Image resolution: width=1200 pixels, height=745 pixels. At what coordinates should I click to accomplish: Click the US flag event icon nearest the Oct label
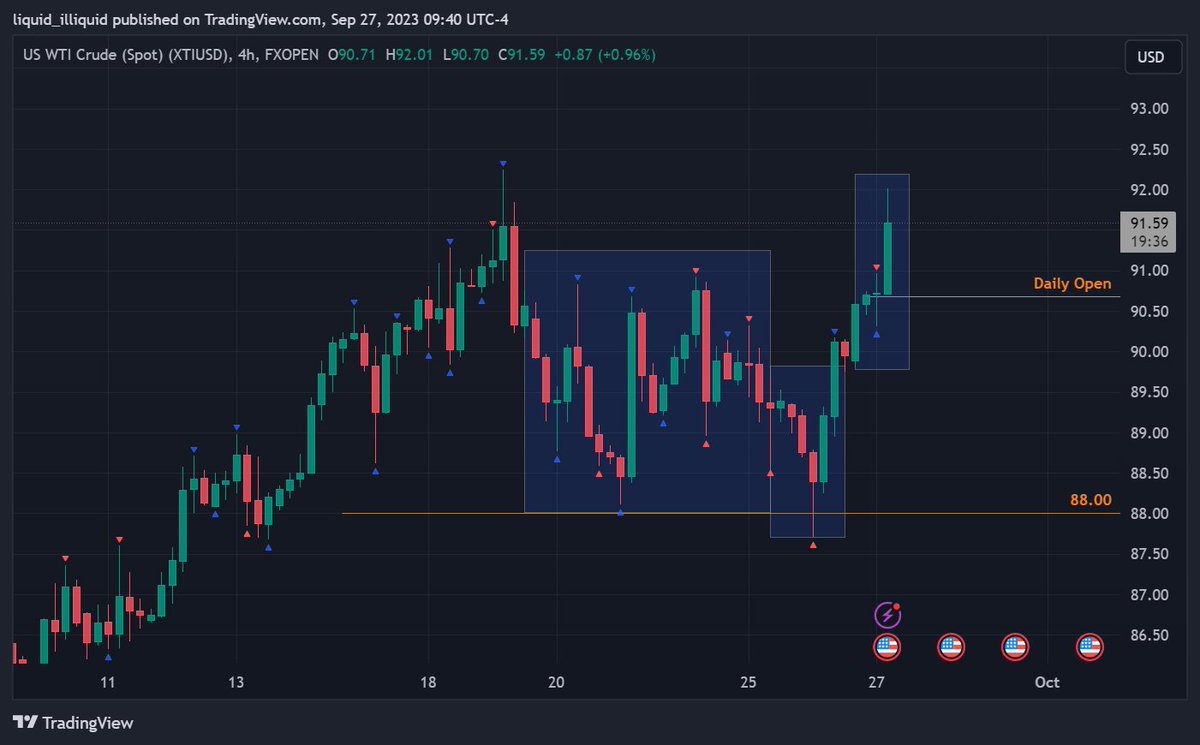(x=1089, y=647)
